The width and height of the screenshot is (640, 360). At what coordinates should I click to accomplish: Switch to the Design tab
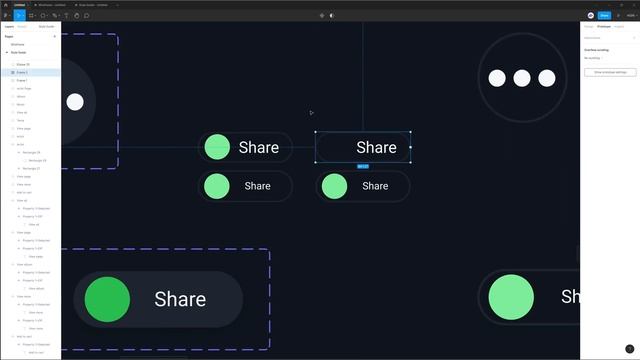589,27
